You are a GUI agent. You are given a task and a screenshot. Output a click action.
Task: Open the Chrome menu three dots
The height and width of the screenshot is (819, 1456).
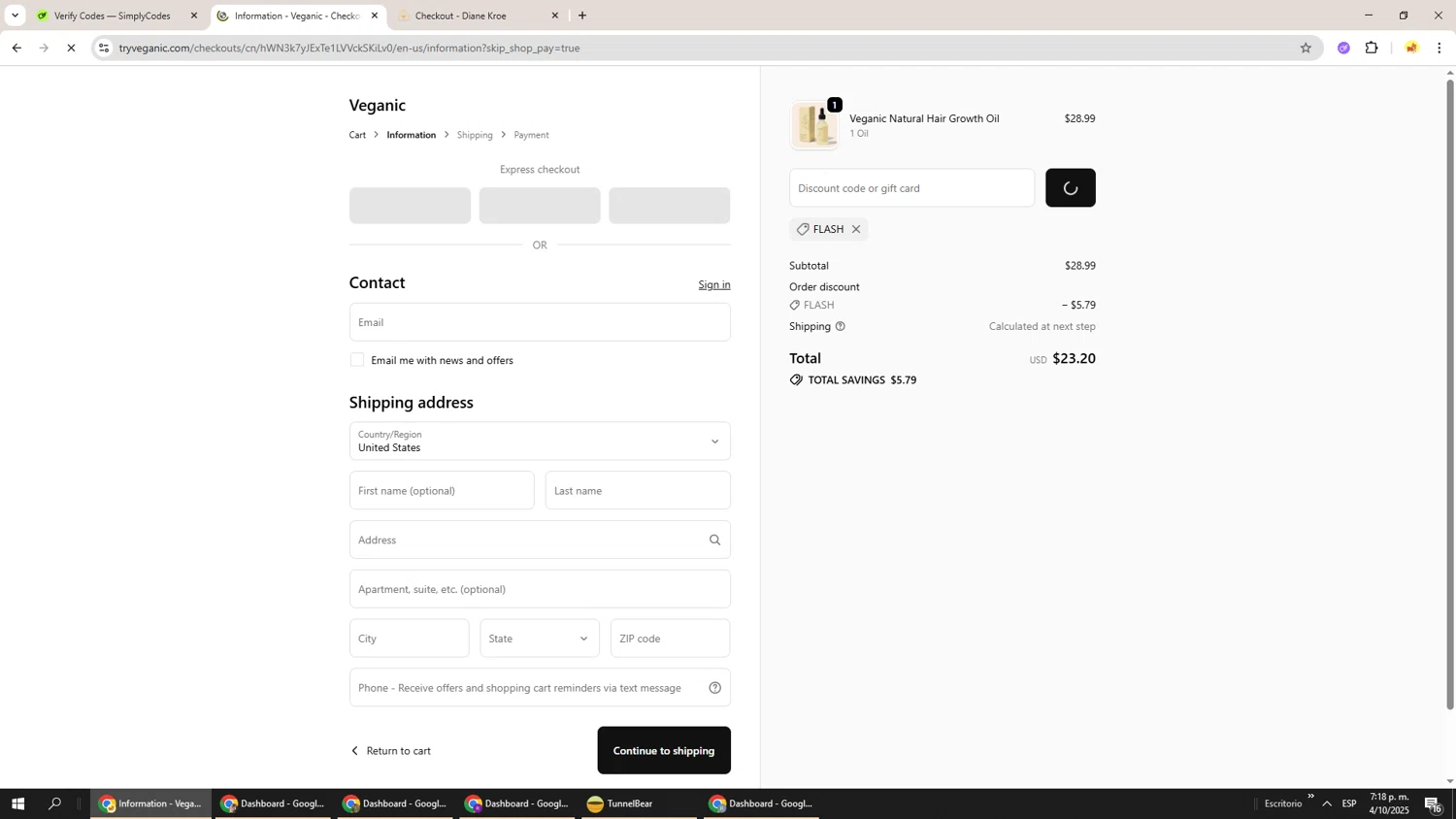coord(1439,48)
